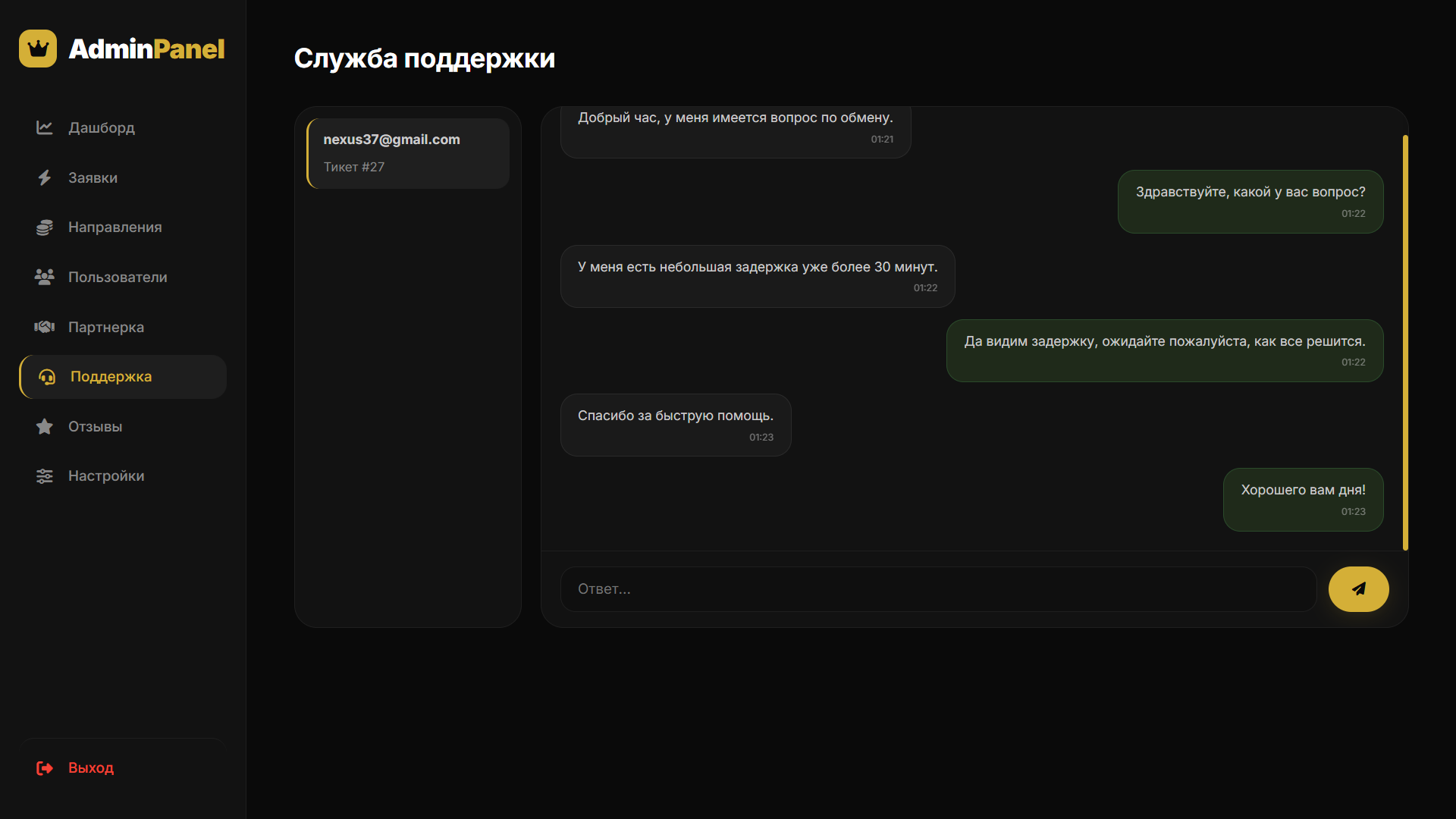Click the red logout arrow icon

coord(45,768)
